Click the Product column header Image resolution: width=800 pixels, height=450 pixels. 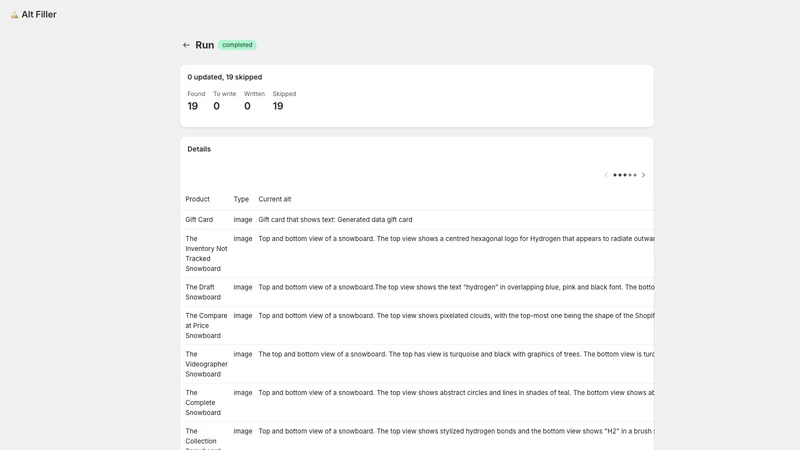[197, 199]
